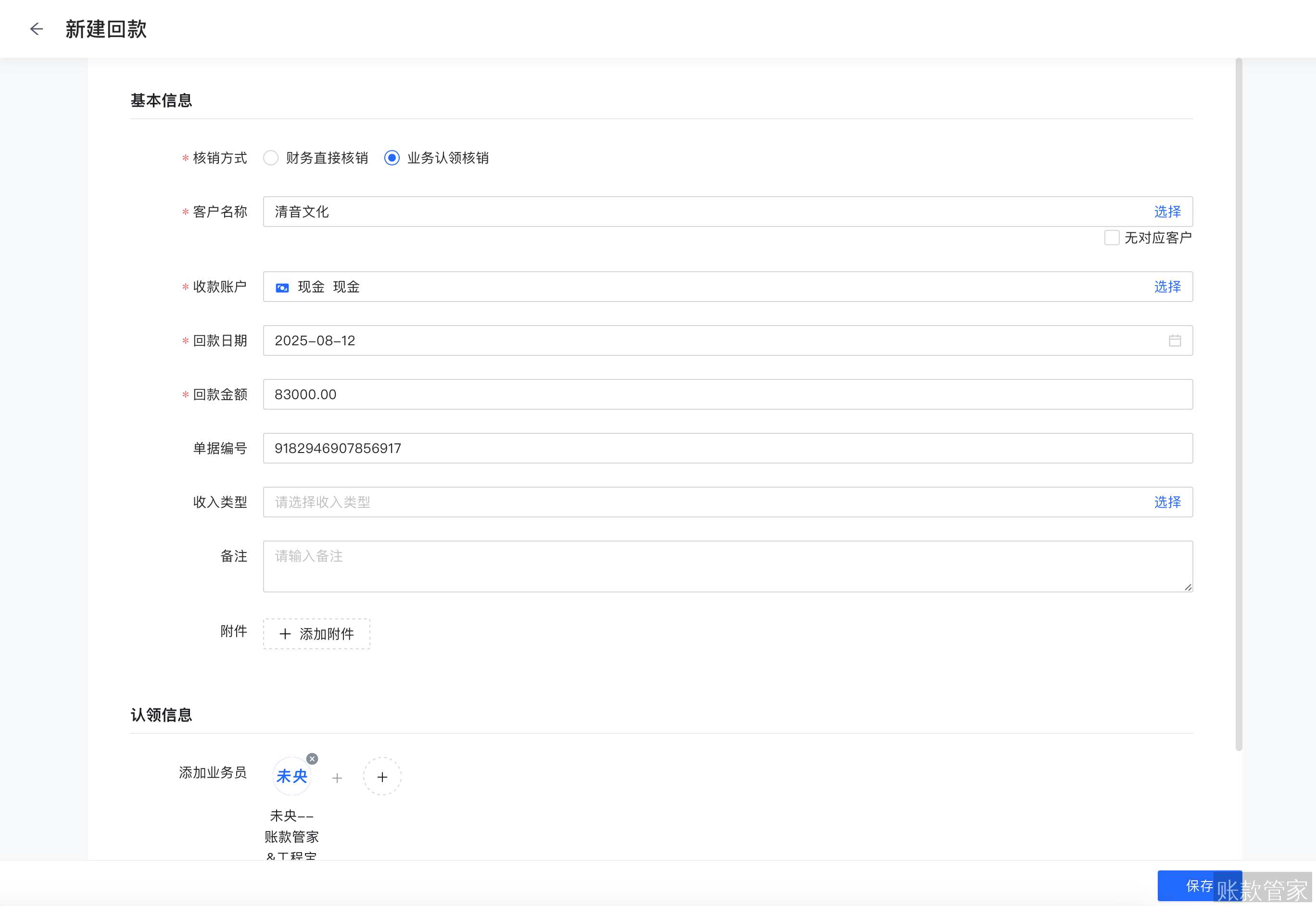Image resolution: width=1316 pixels, height=906 pixels.
Task: Enable the 无对应客户 checkbox
Action: (1111, 238)
